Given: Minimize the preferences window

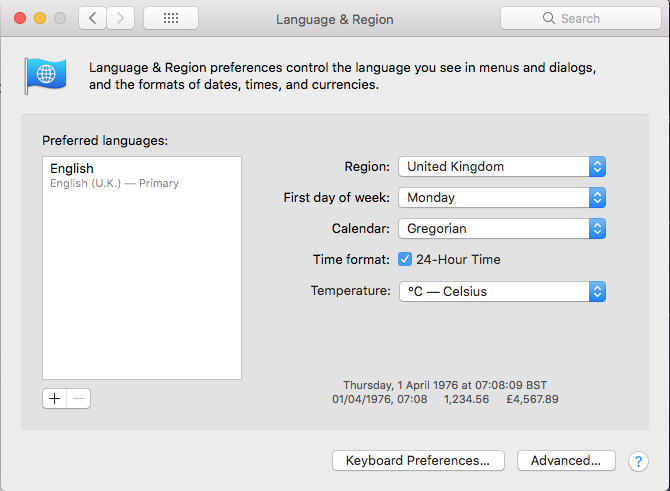Looking at the screenshot, I should pos(40,18).
